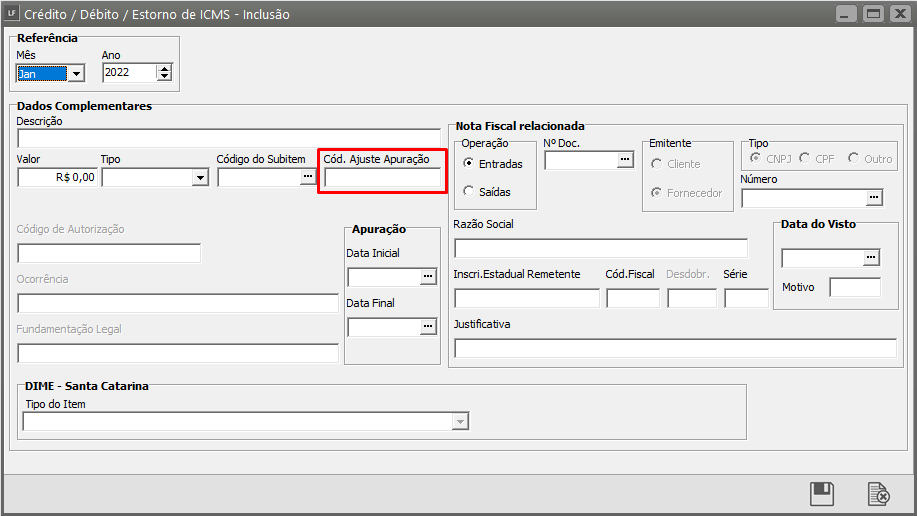Expand the Mês month dropdown
This screenshot has height=516, width=917.
click(x=75, y=73)
